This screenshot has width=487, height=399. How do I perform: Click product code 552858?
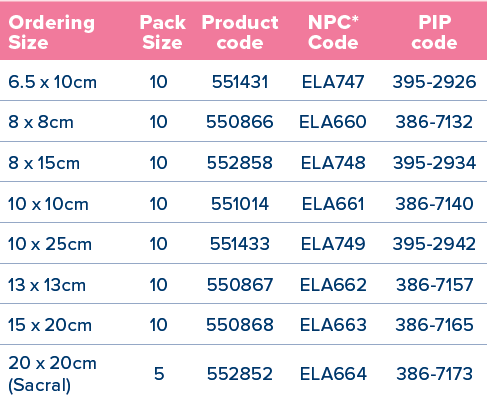coord(240,163)
